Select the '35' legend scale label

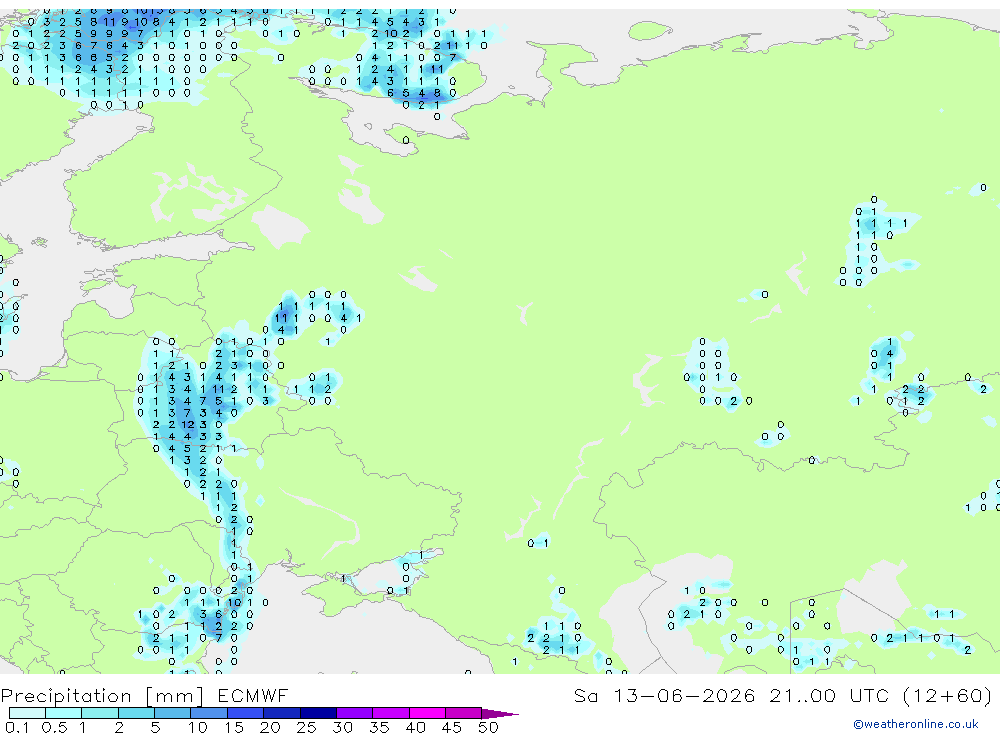tap(379, 727)
